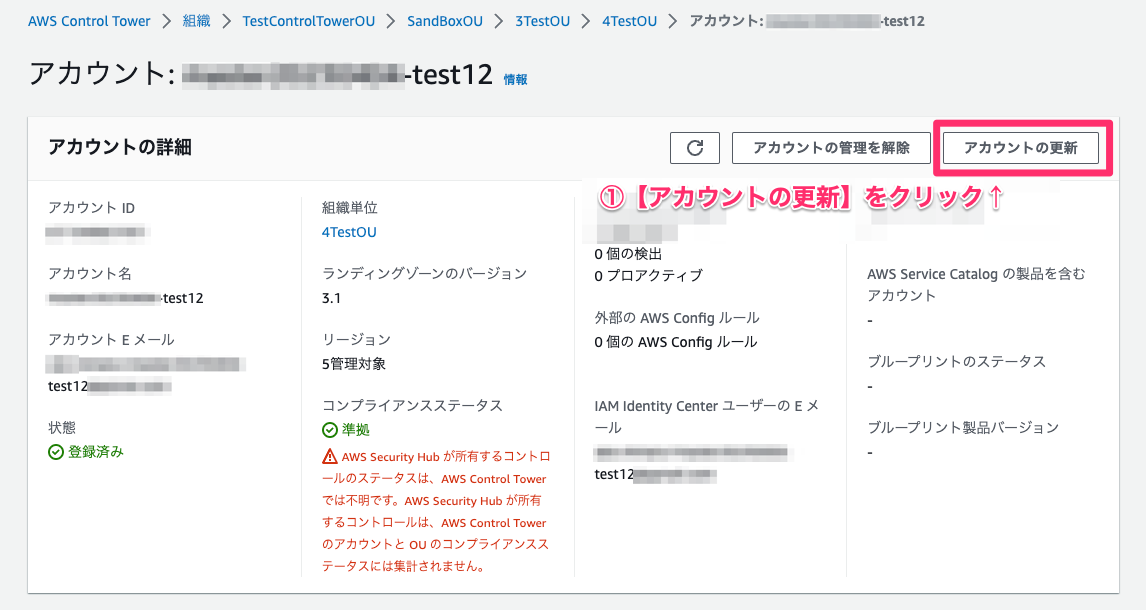Viewport: 1146px width, 610px height.
Task: Go to the 組織 breadcrumb link
Action: (x=197, y=21)
